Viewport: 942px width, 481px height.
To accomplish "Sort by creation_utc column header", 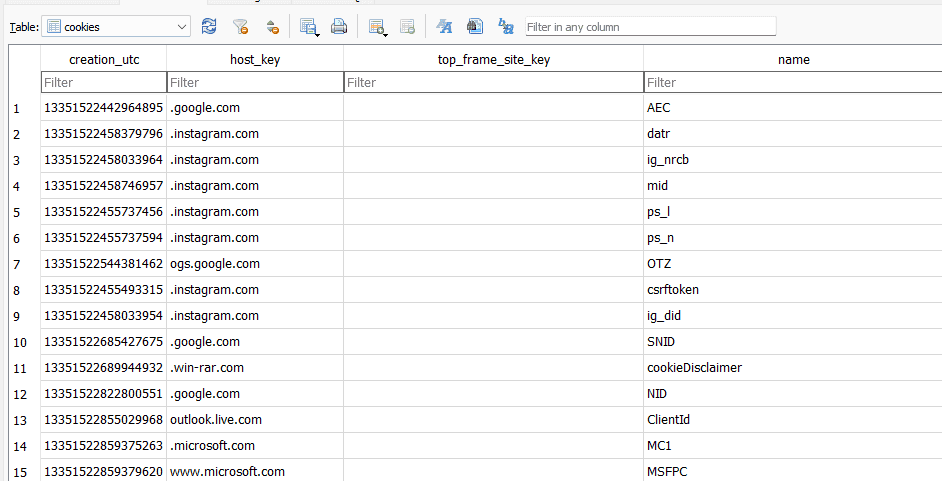I will point(104,59).
